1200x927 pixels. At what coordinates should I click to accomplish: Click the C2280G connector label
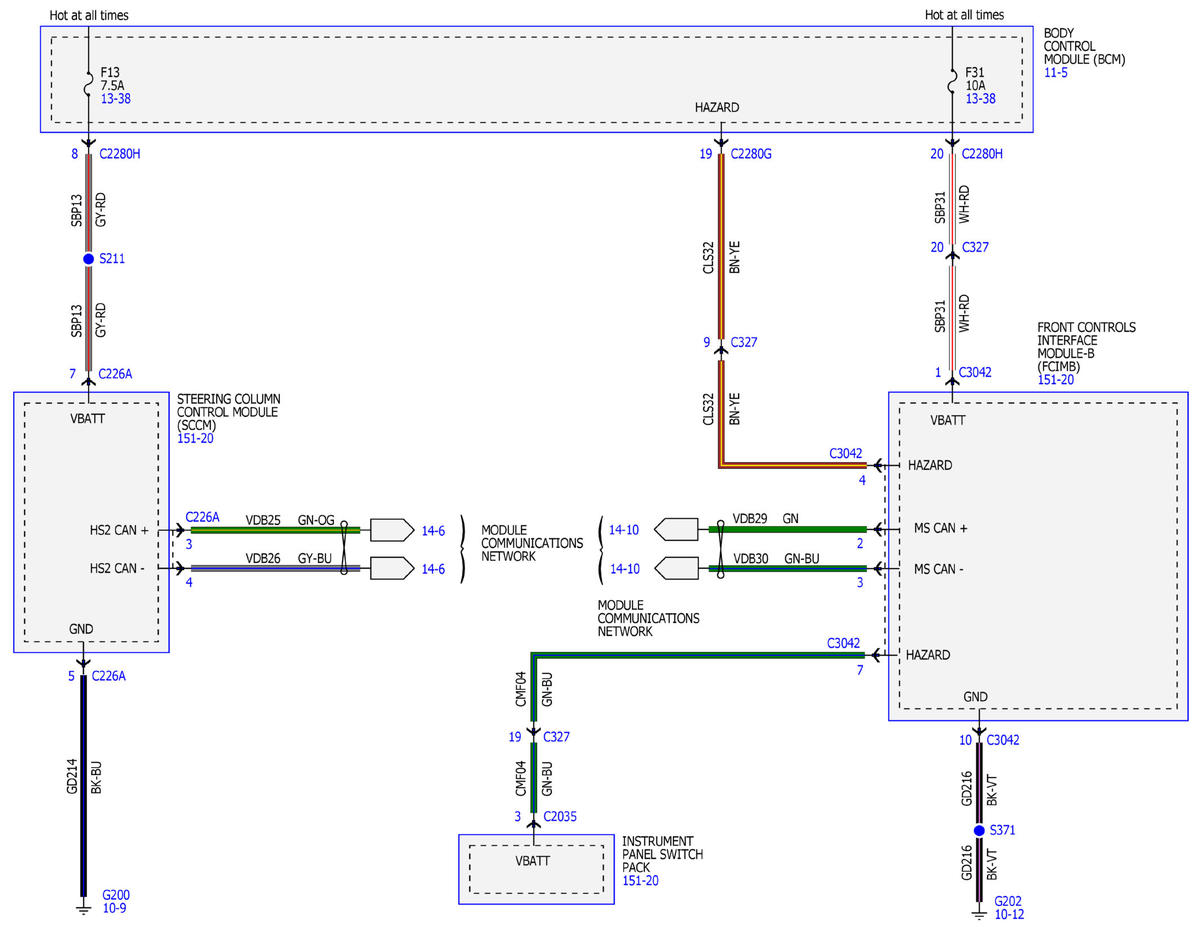pyautogui.click(x=752, y=154)
